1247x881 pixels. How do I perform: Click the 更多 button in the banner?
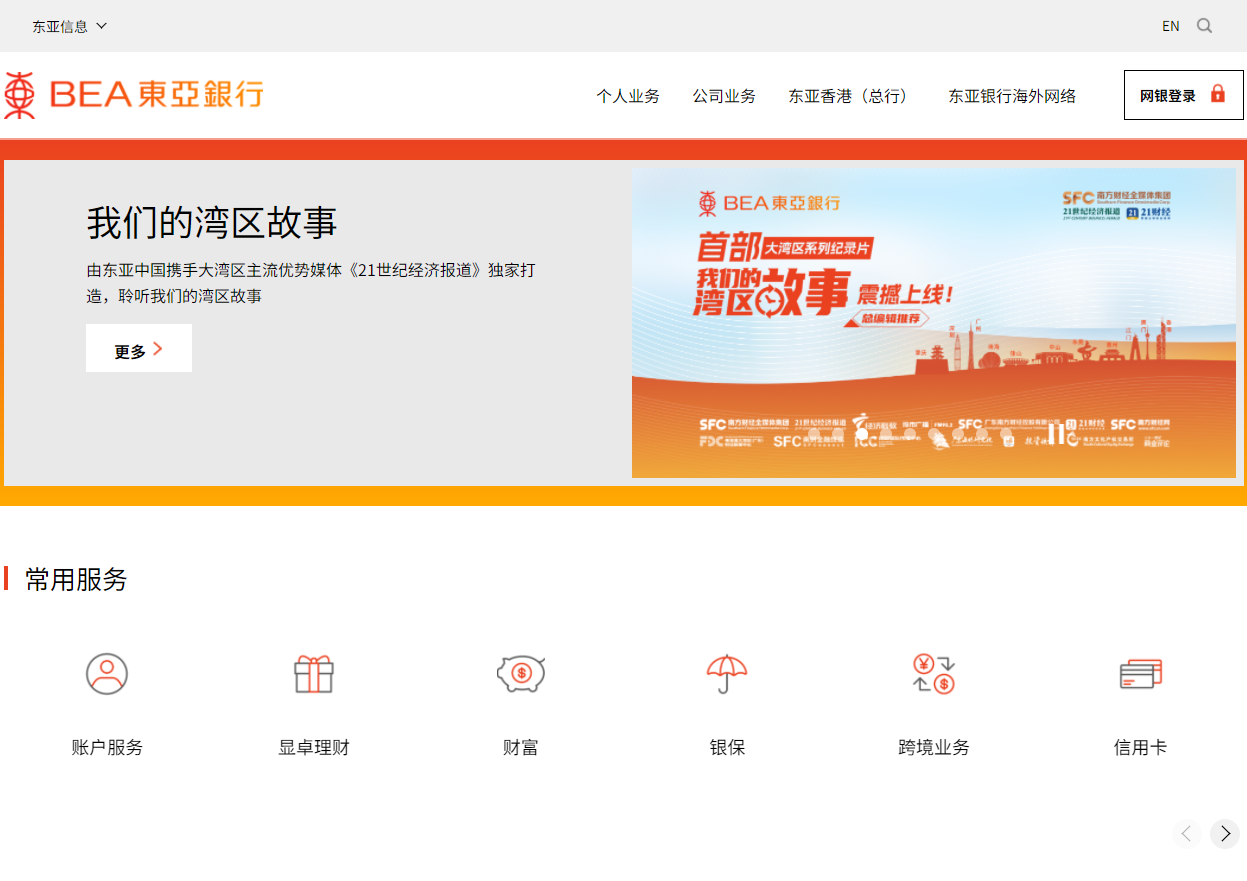138,348
